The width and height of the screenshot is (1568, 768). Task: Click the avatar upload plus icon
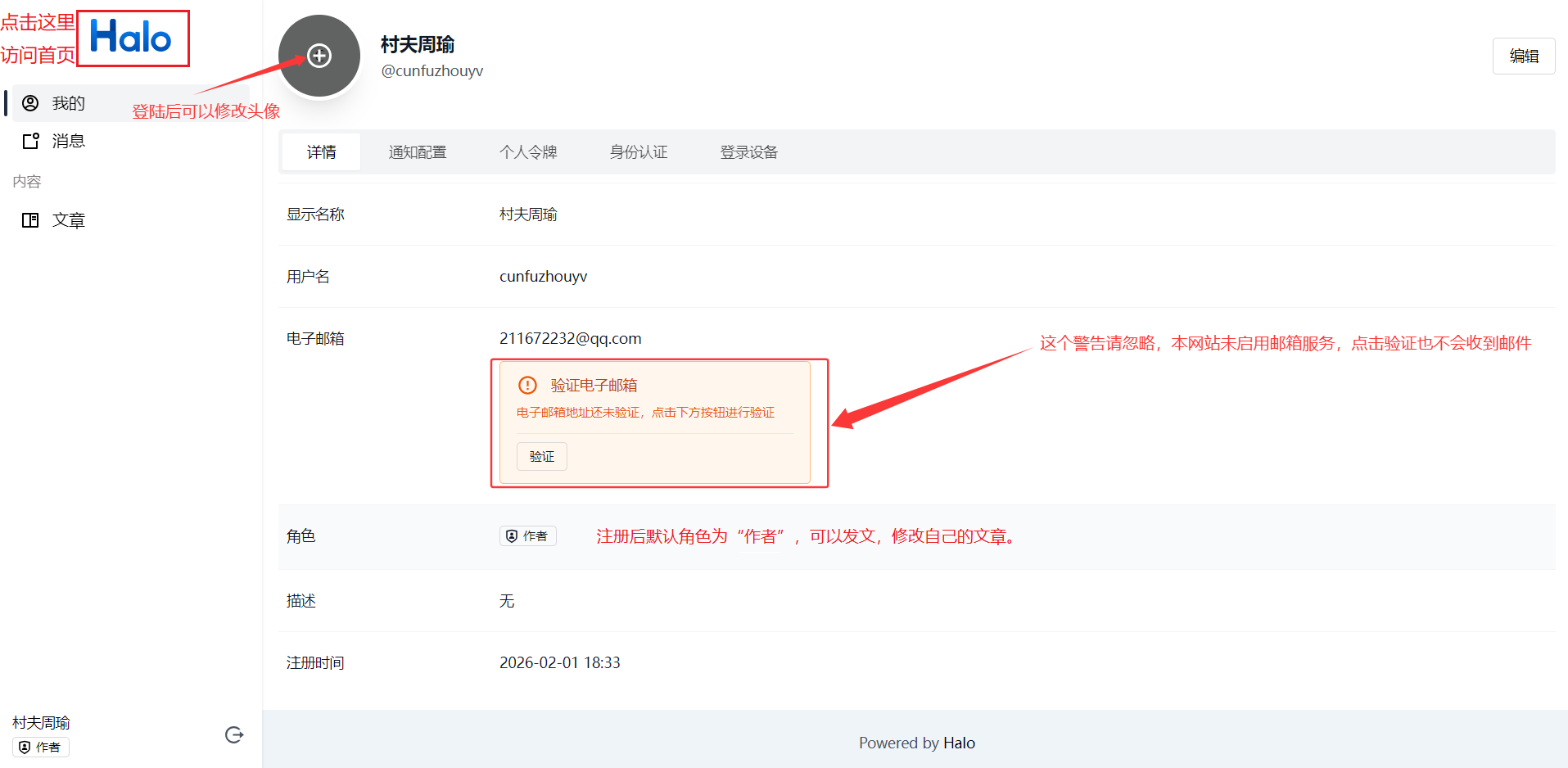tap(319, 56)
